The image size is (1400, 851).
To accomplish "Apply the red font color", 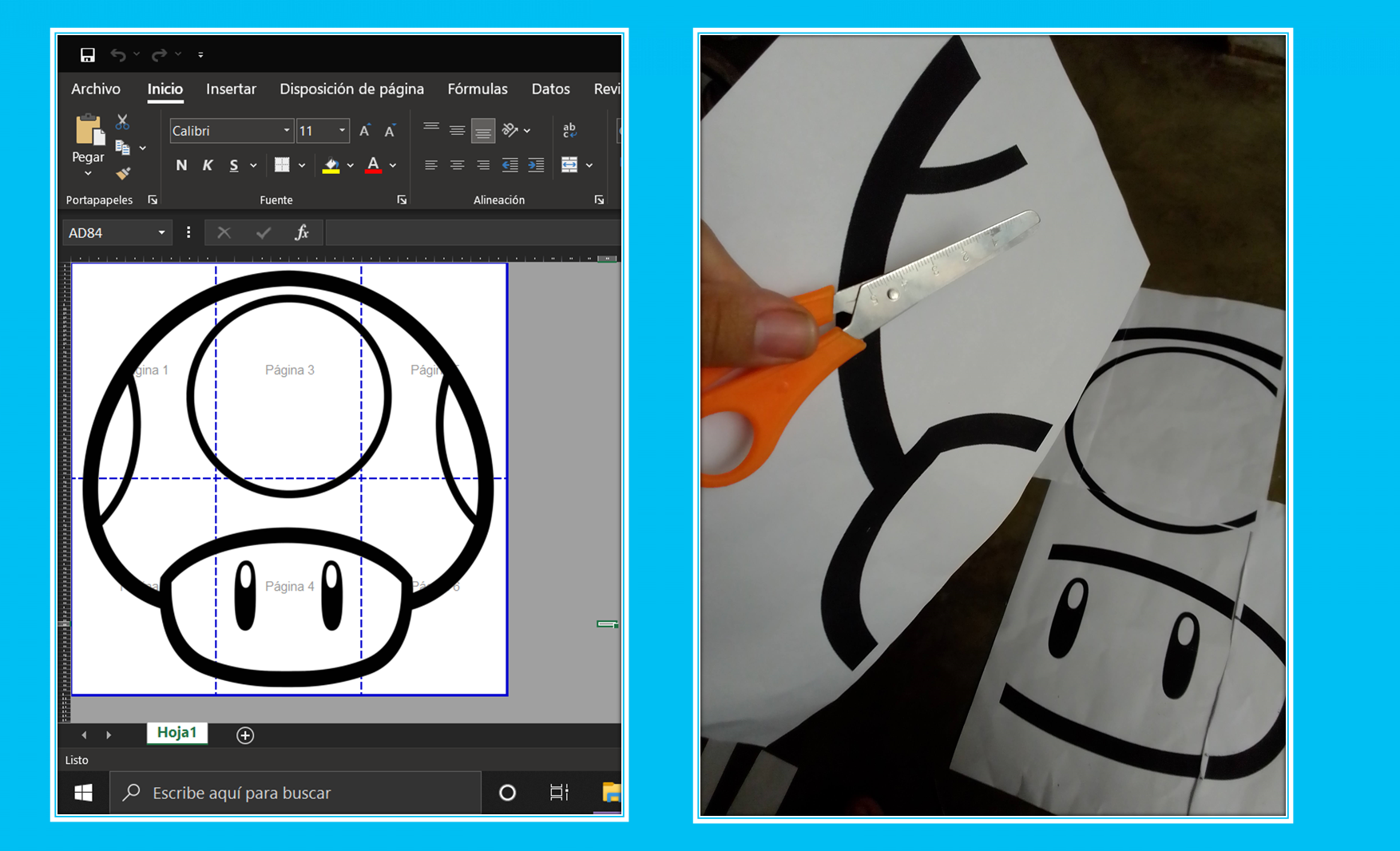I will point(373,165).
